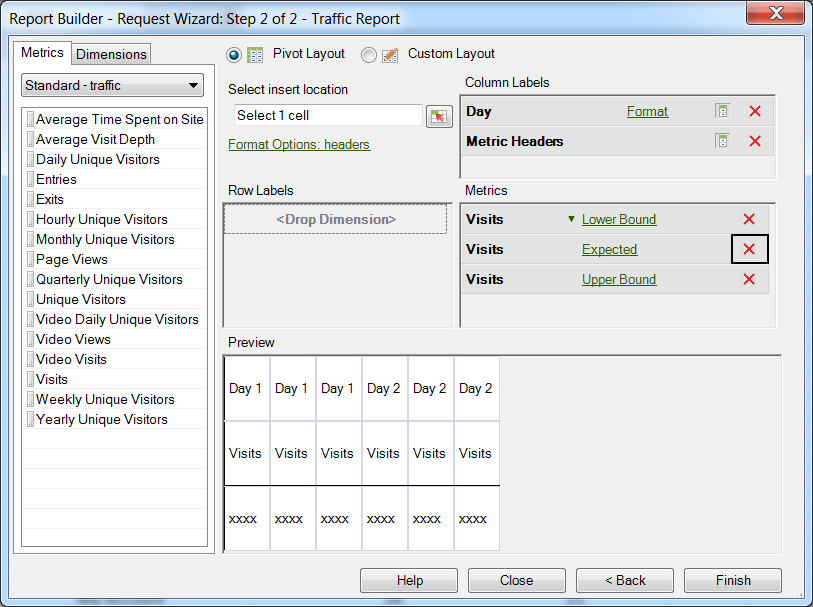This screenshot has height=607, width=813.
Task: Go back with the < Back button
Action: click(x=625, y=581)
